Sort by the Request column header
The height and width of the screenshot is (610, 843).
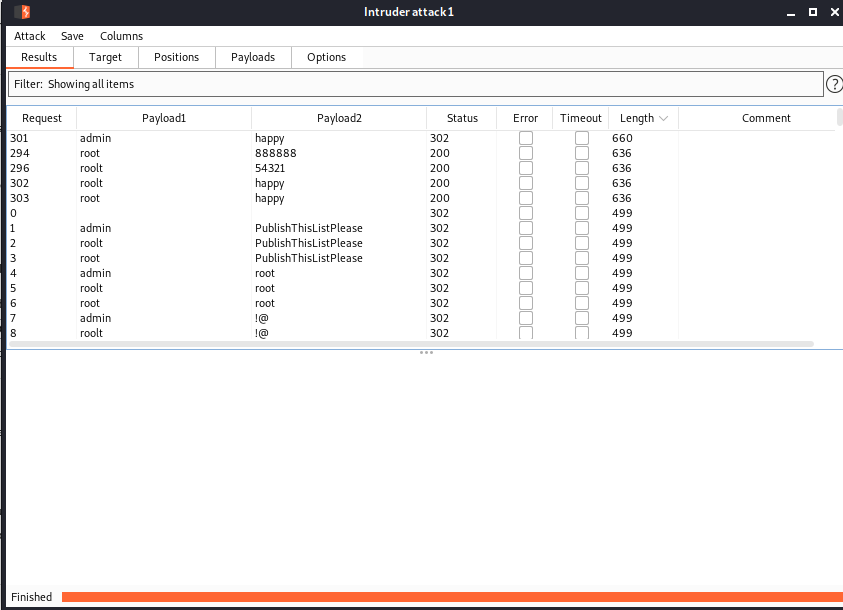(x=42, y=118)
